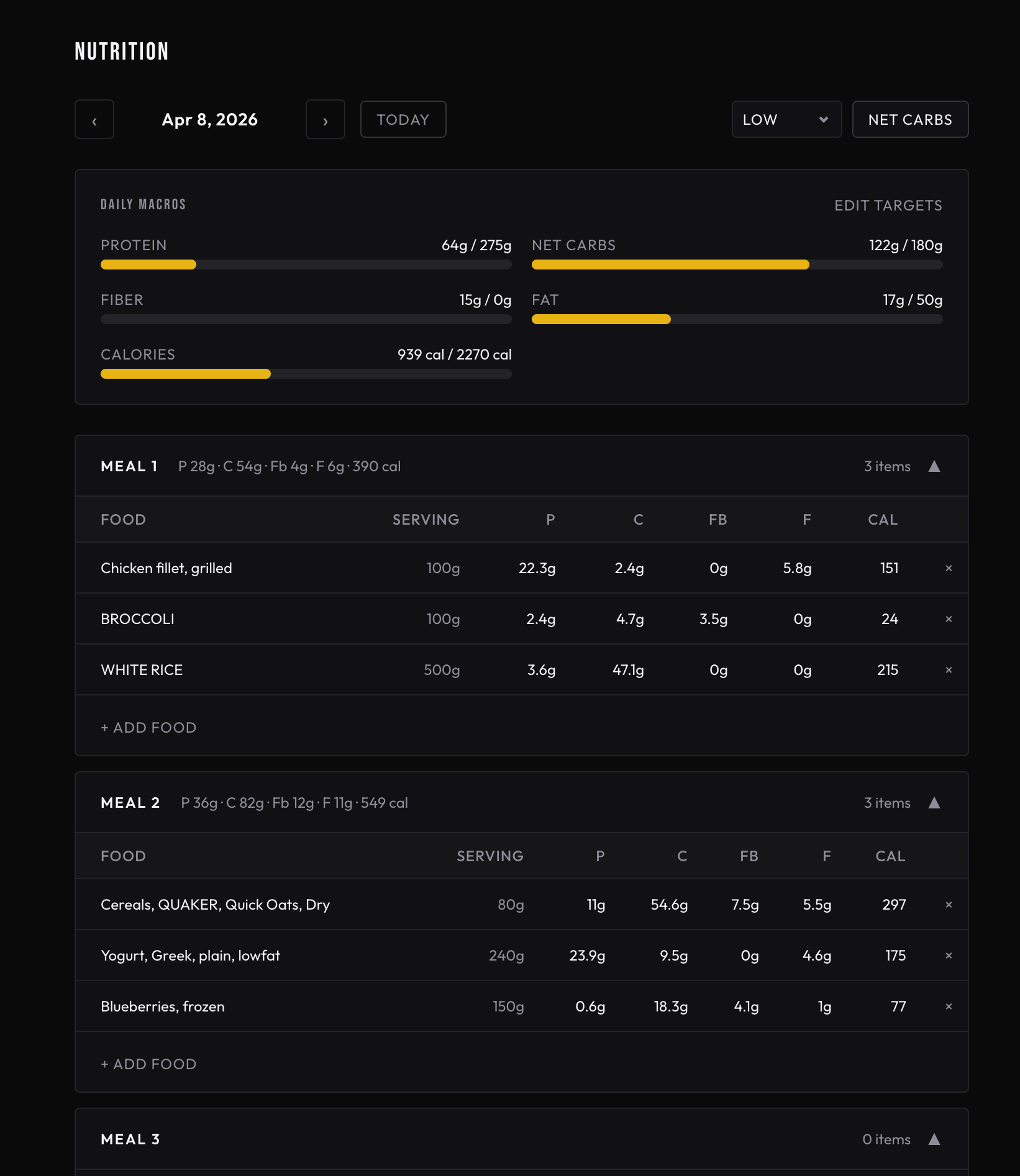Viewport: 1020px width, 1176px height.
Task: Click WHITE RICE 500g serving value
Action: click(x=442, y=670)
